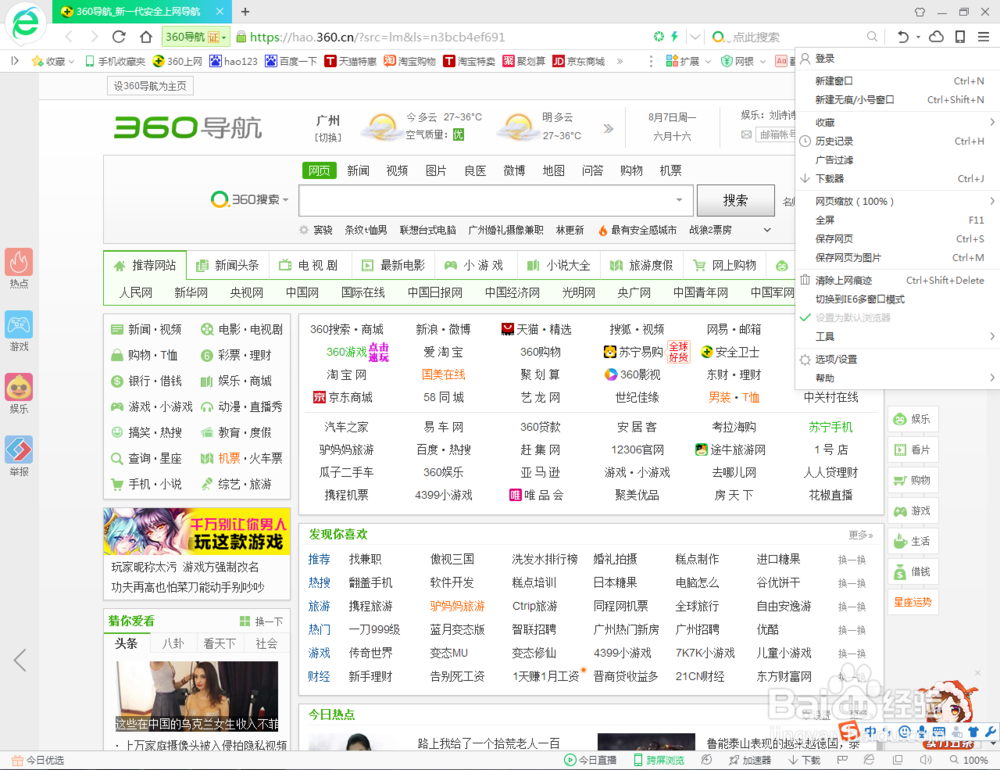Image resolution: width=1000 pixels, height=770 pixels.
Task: Open 下载 in status bar
Action: coord(804,760)
